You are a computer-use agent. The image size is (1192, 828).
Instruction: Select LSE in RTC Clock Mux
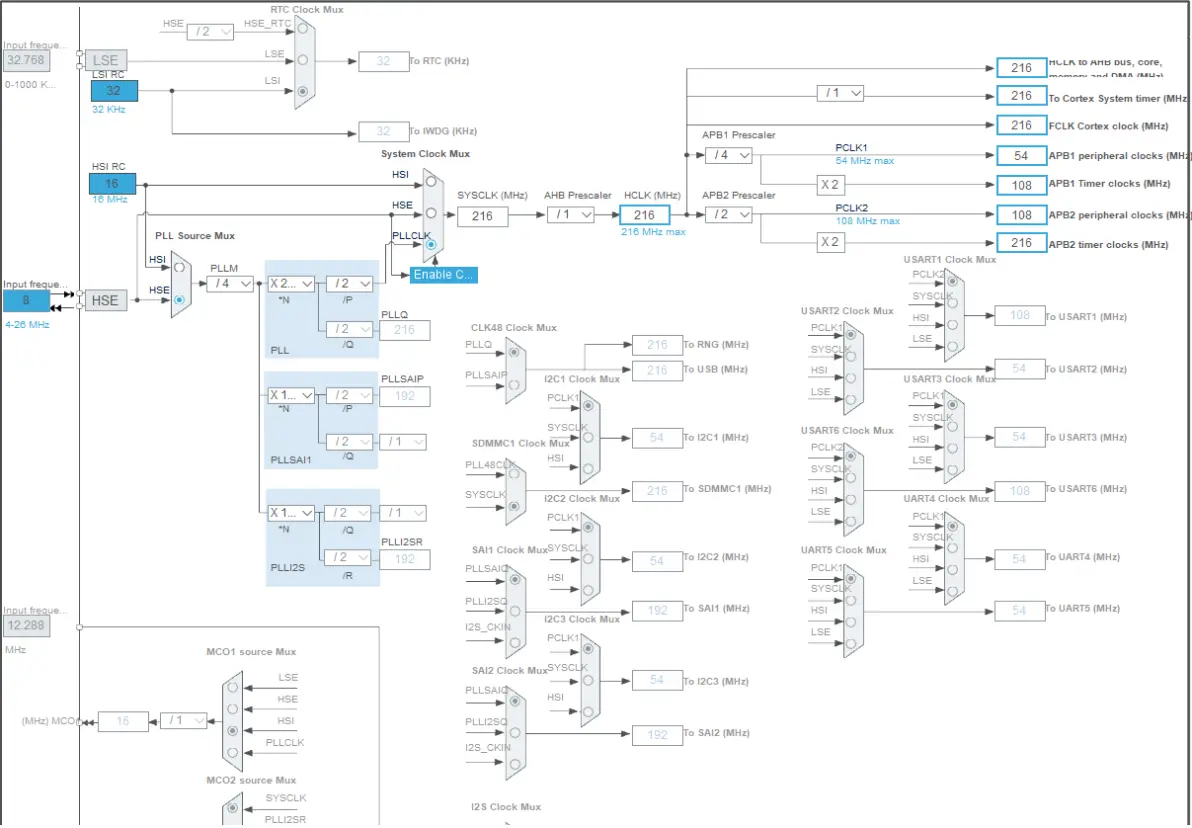coord(304,62)
